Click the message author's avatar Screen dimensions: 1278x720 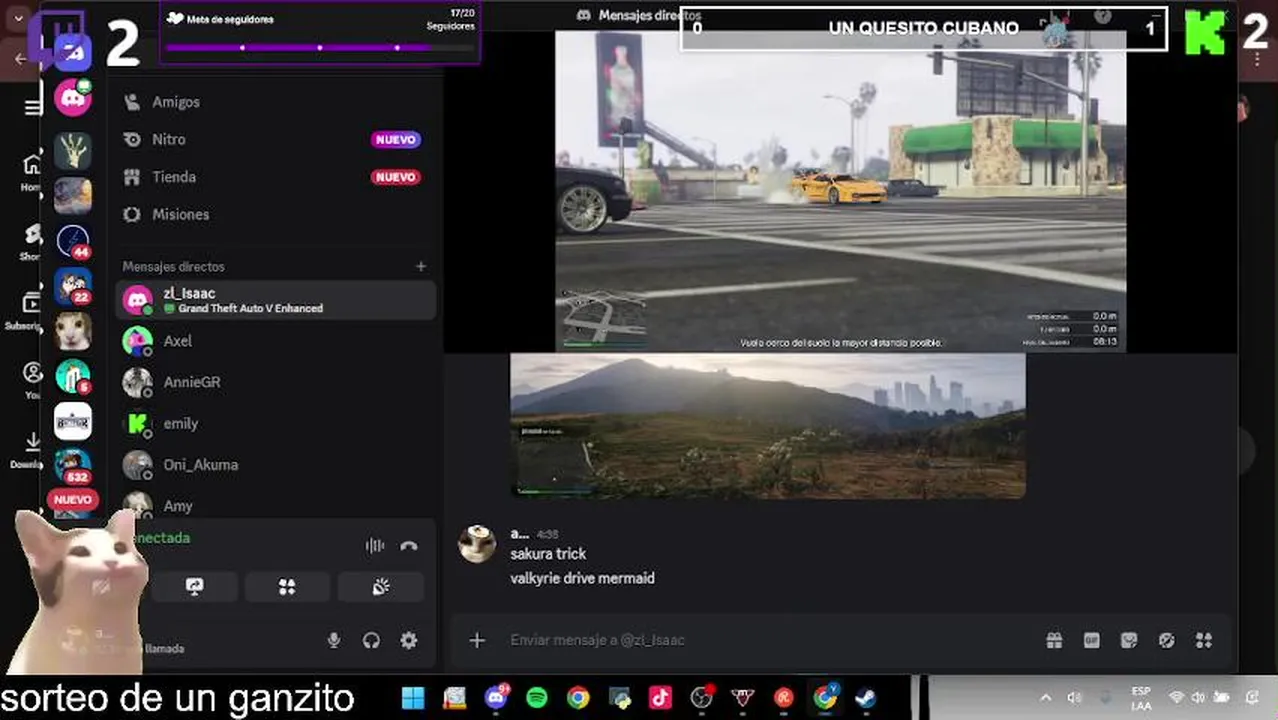(477, 544)
